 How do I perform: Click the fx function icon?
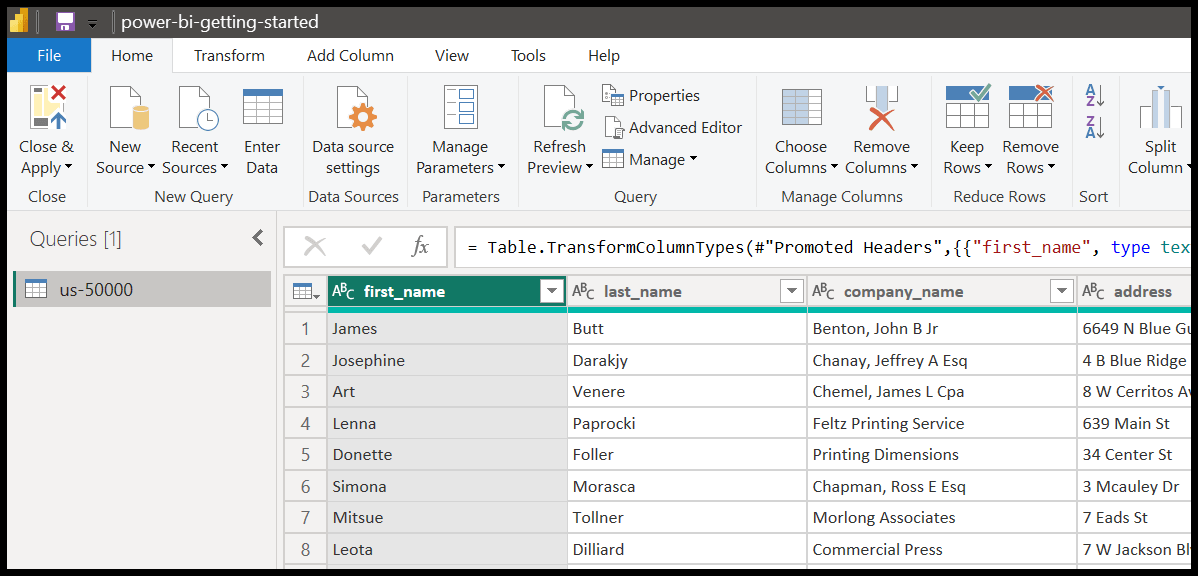pyautogui.click(x=420, y=246)
